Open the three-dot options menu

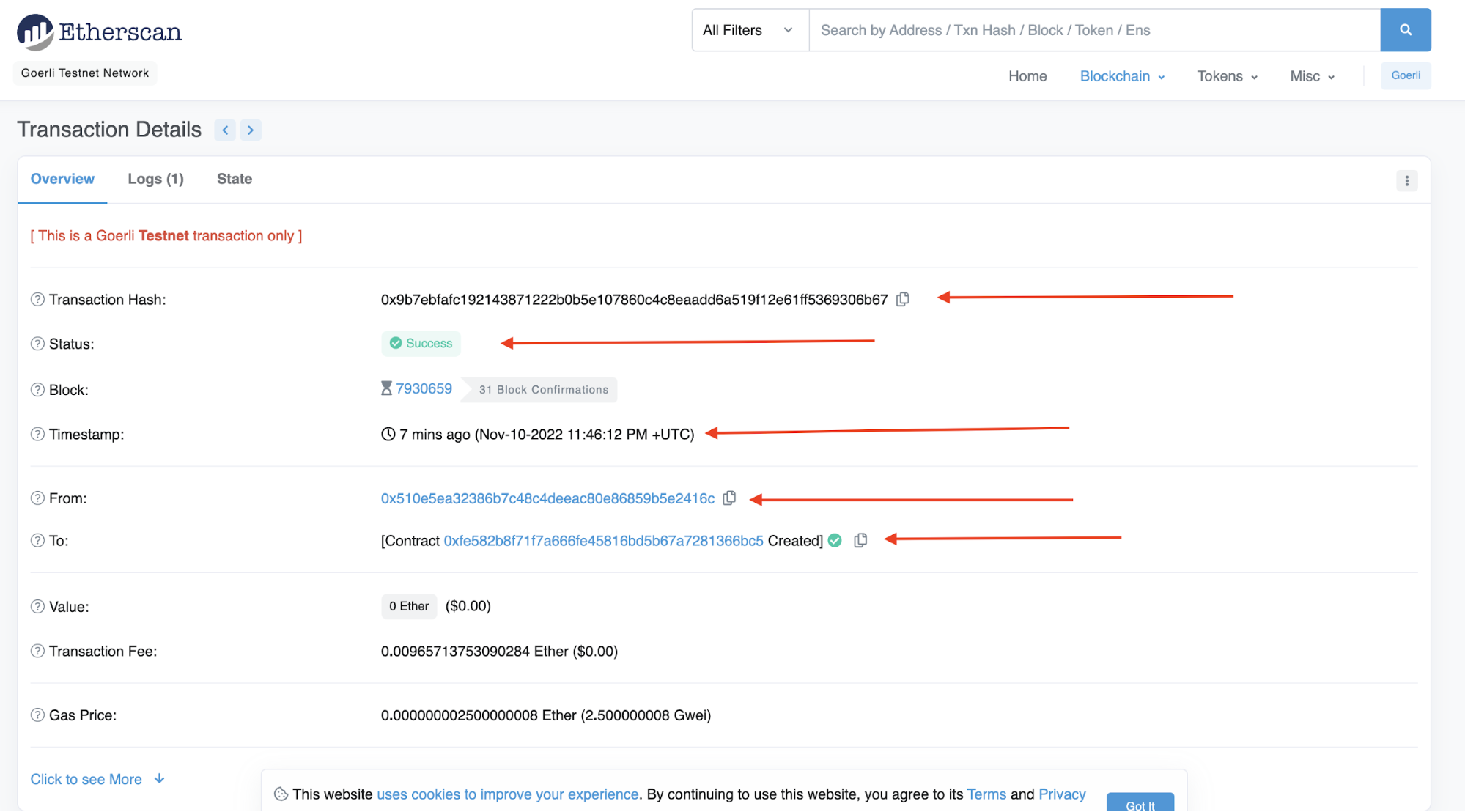[x=1406, y=180]
